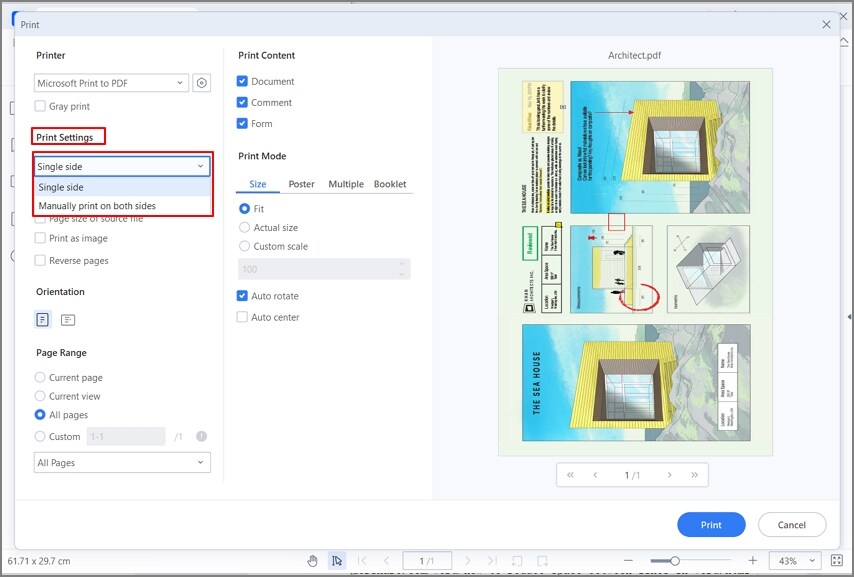
Task: Choose landscape orientation icon
Action: click(x=66, y=319)
